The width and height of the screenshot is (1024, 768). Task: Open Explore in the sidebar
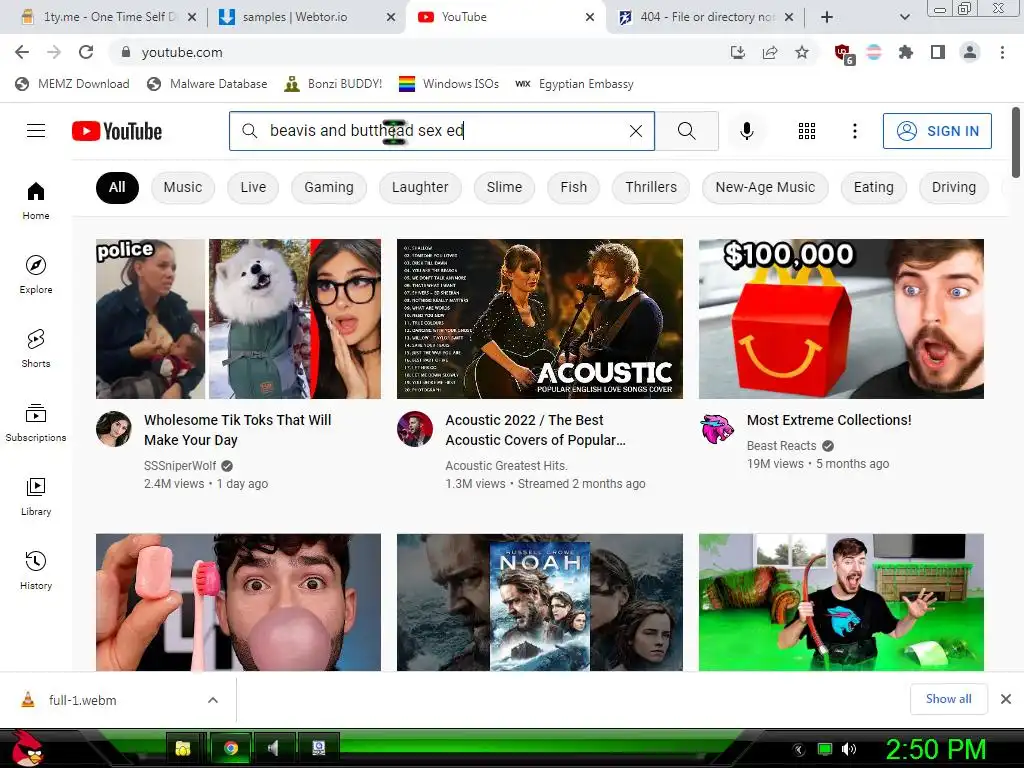pos(36,274)
